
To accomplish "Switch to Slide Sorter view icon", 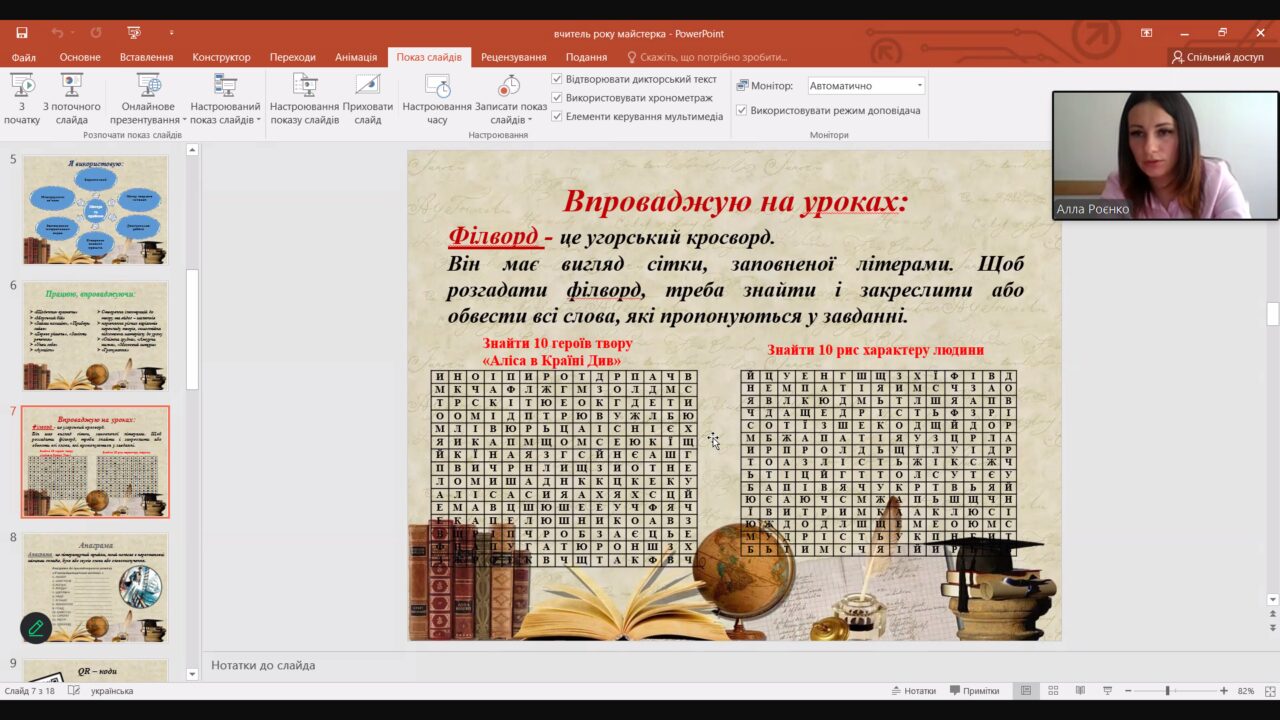I will click(x=1053, y=691).
